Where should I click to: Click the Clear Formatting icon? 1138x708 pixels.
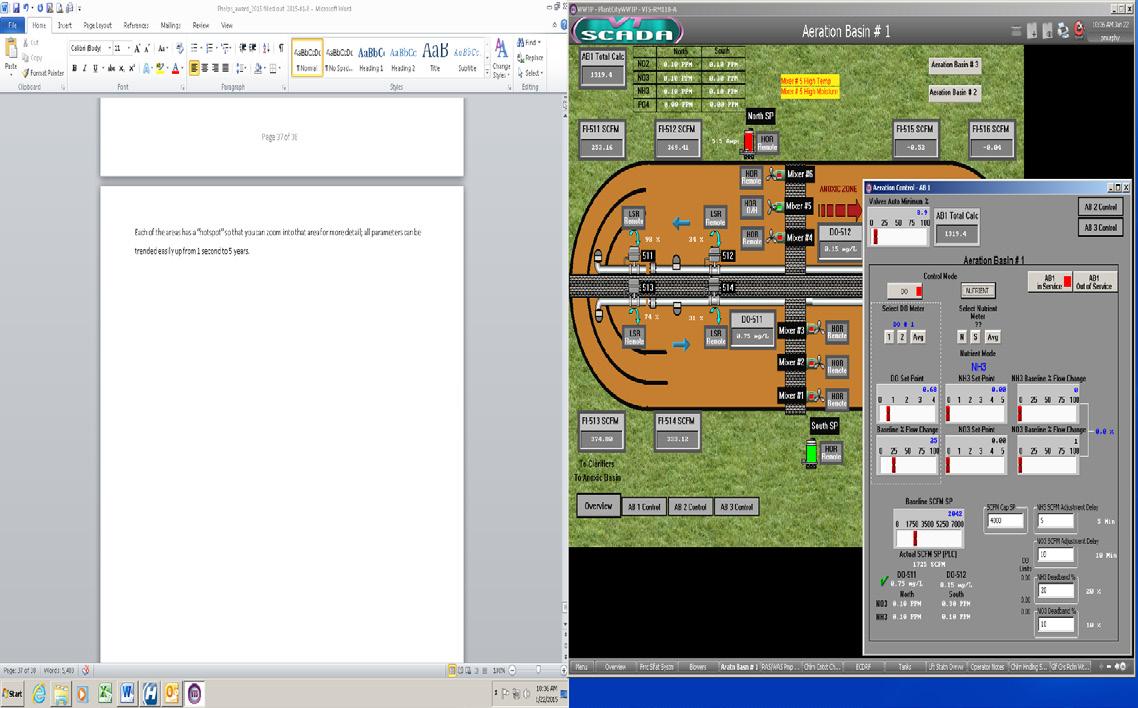click(179, 49)
